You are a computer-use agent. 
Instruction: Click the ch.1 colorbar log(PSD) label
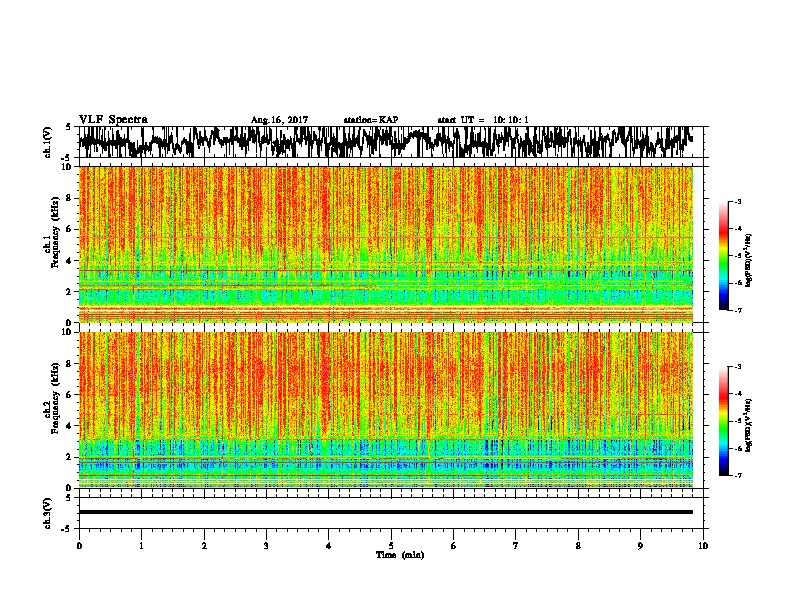pos(749,261)
